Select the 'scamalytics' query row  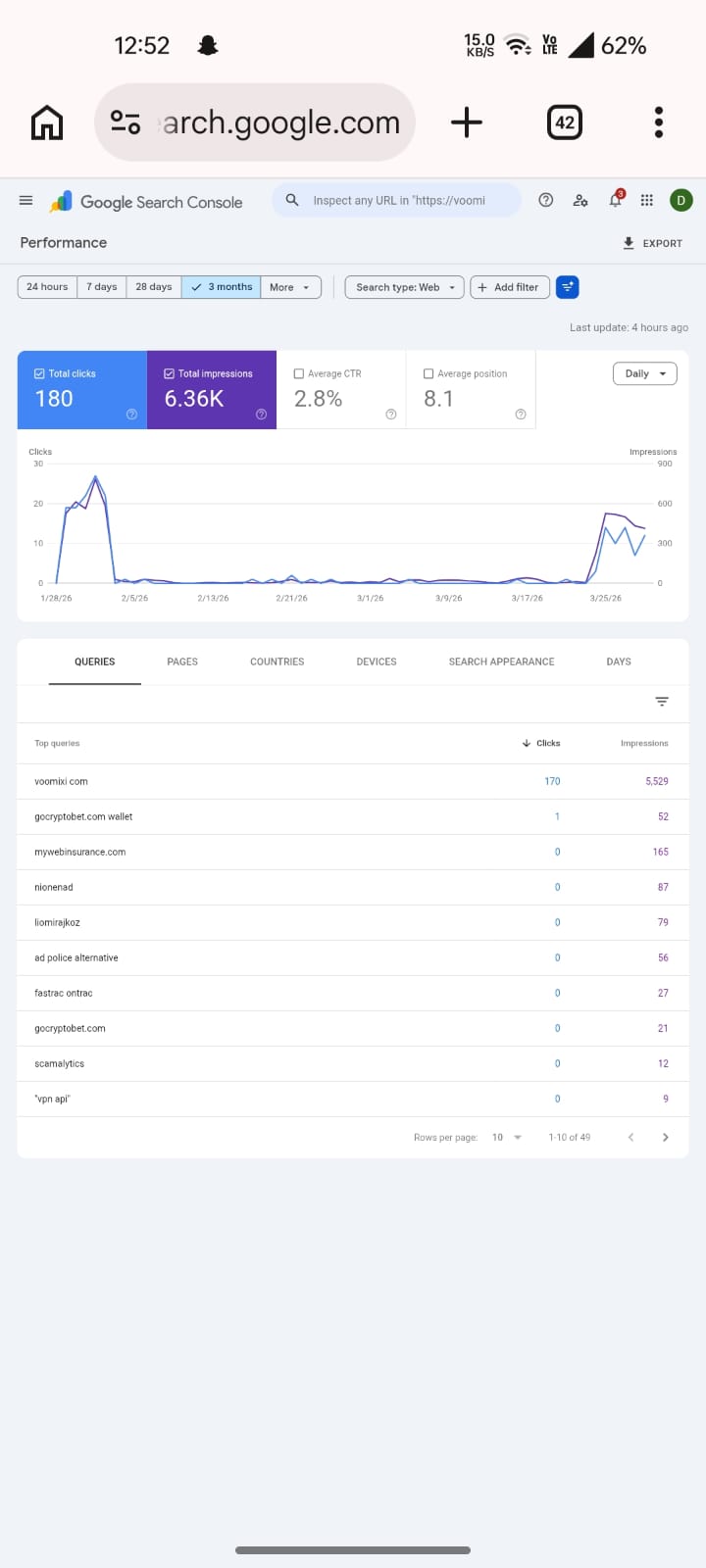(353, 1063)
